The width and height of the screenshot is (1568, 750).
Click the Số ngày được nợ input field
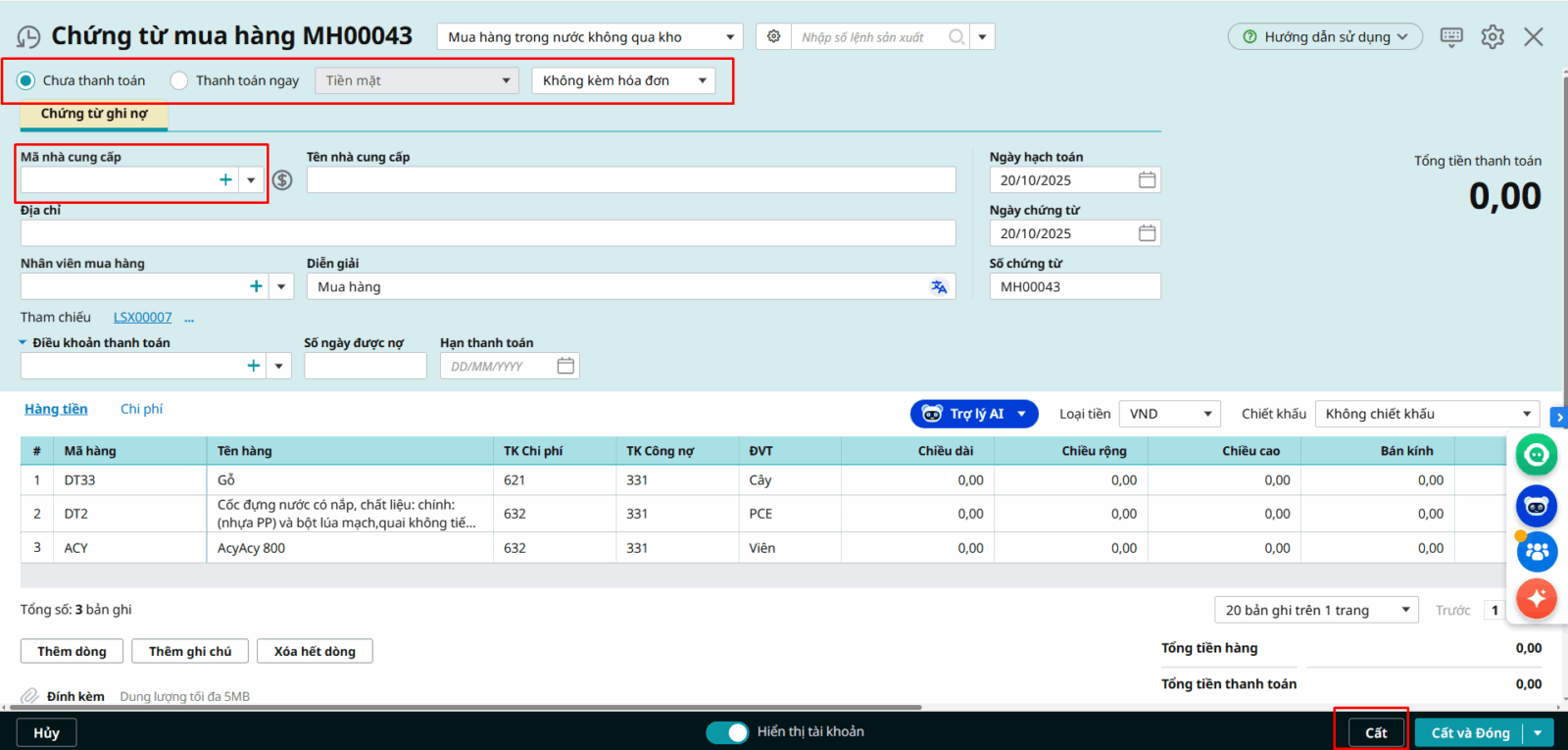(365, 366)
